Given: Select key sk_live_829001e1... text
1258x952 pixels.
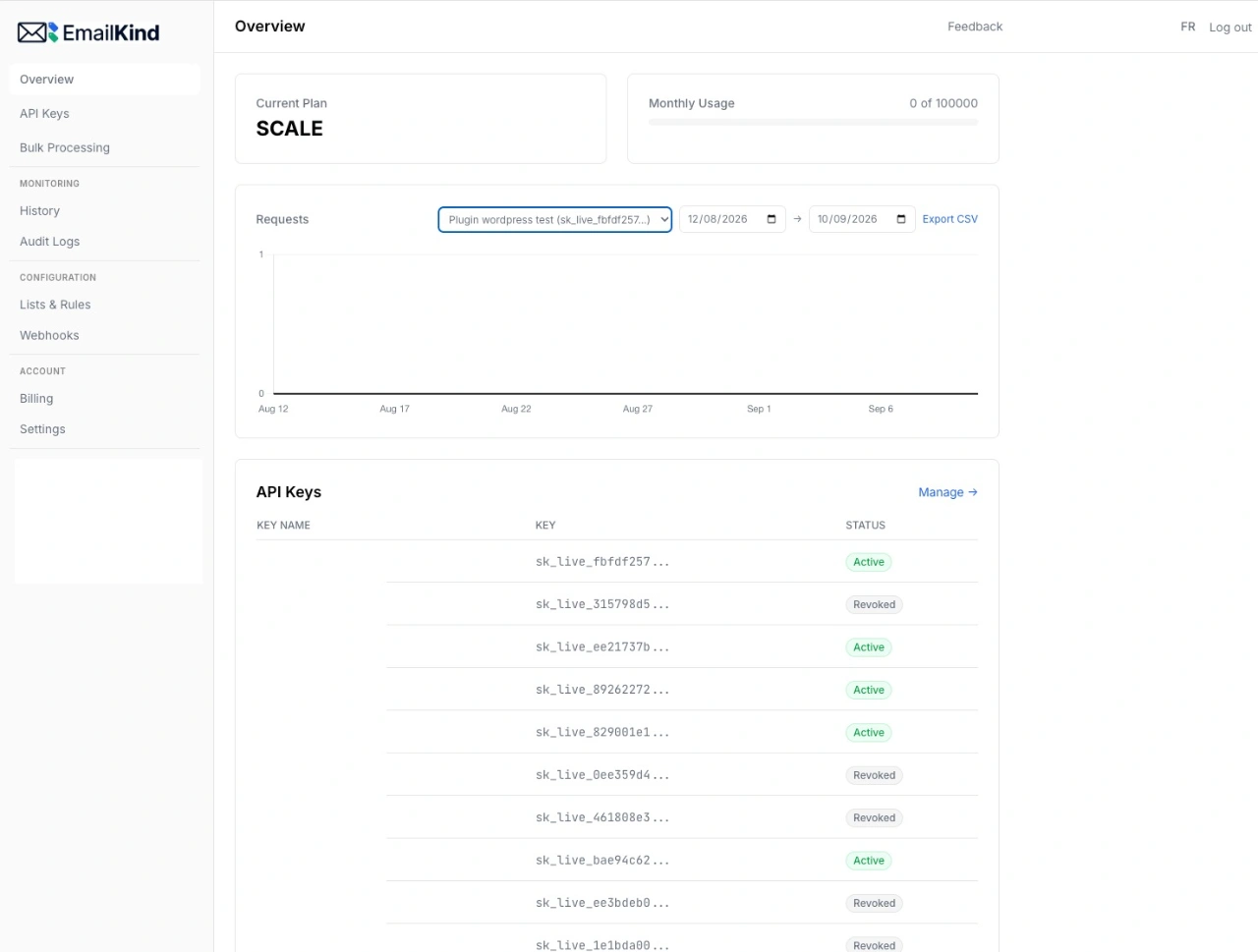Looking at the screenshot, I should [x=602, y=732].
